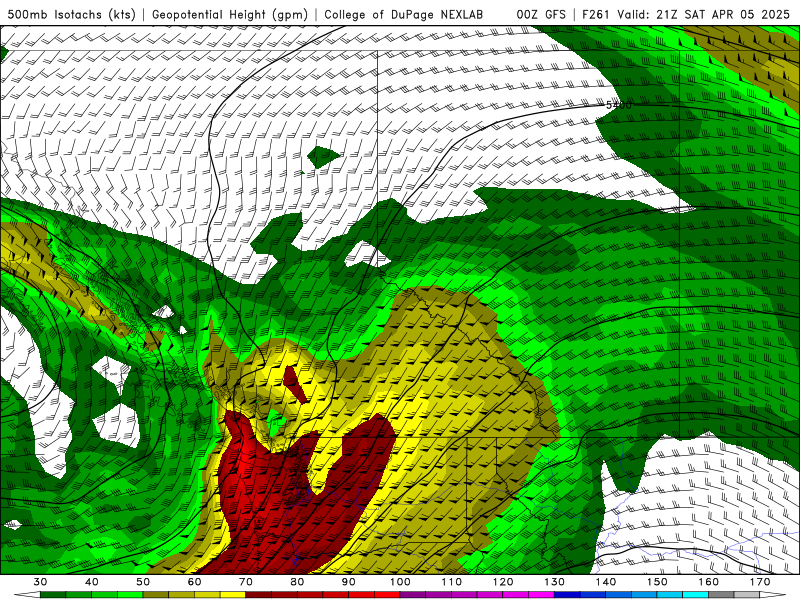
Task: Select the olive 50-55 kt swatch
Action: click(x=156, y=595)
